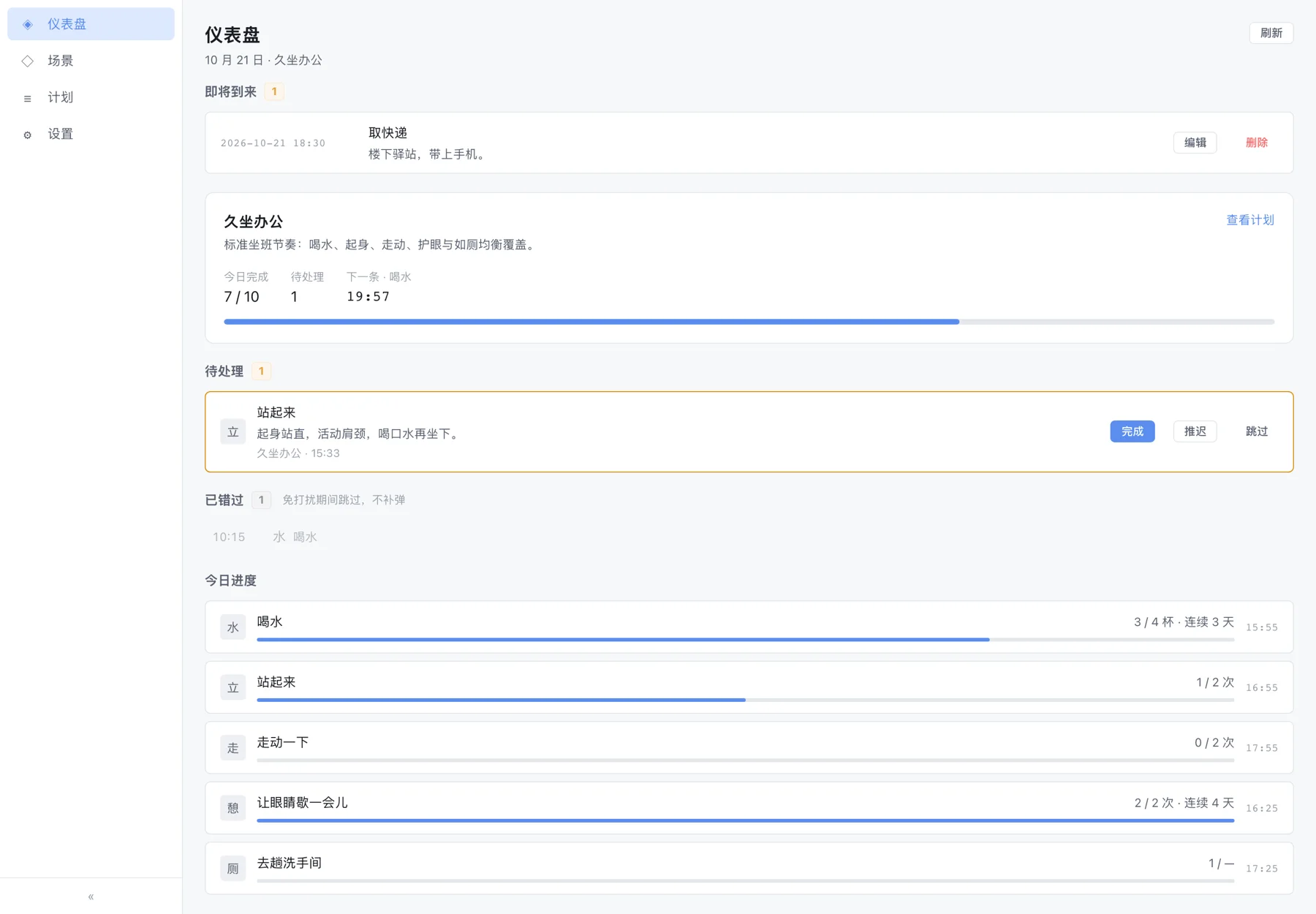This screenshot has height=914, width=1316.
Task: Postpone 站起来 with 推迟
Action: (x=1195, y=431)
